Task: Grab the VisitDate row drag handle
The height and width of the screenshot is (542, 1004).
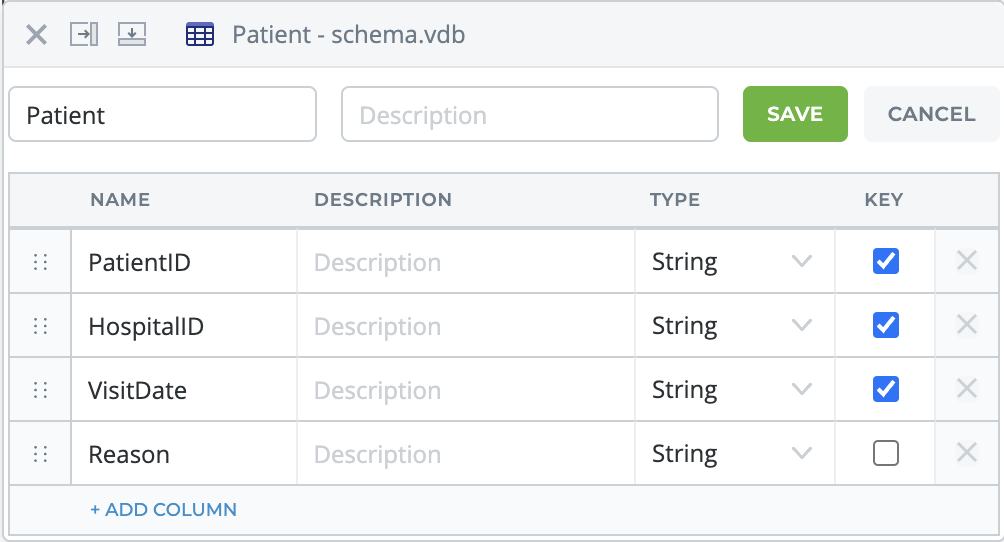Action: click(x=41, y=390)
